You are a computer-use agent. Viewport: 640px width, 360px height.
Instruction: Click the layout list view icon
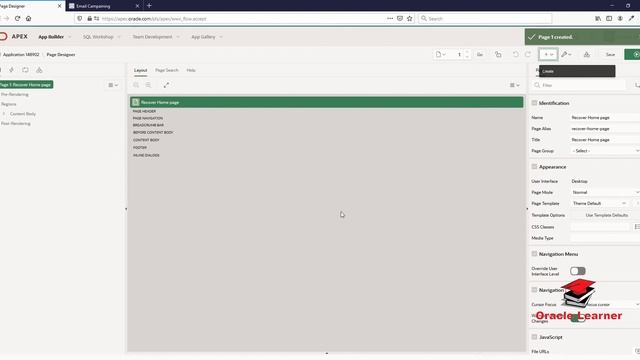(148, 85)
